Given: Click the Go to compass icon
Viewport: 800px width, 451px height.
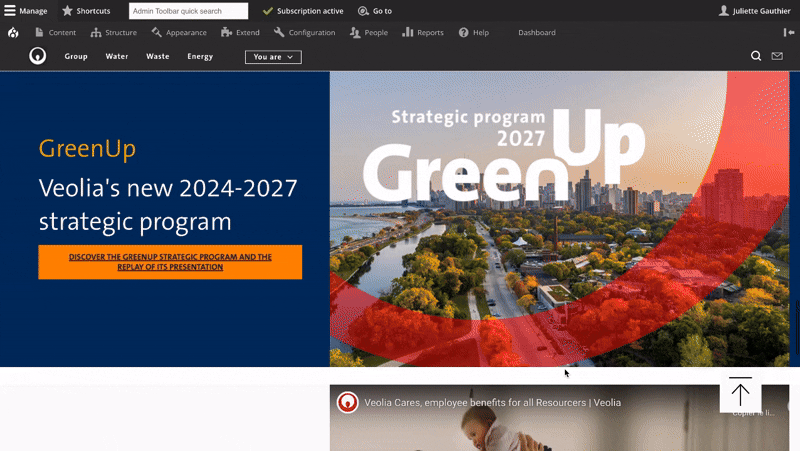Looking at the screenshot, I should click(x=364, y=11).
